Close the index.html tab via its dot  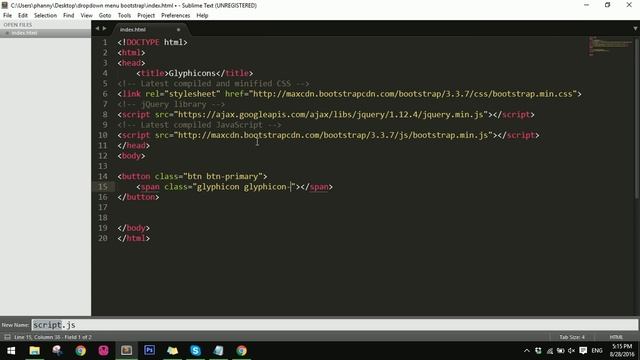[178, 30]
